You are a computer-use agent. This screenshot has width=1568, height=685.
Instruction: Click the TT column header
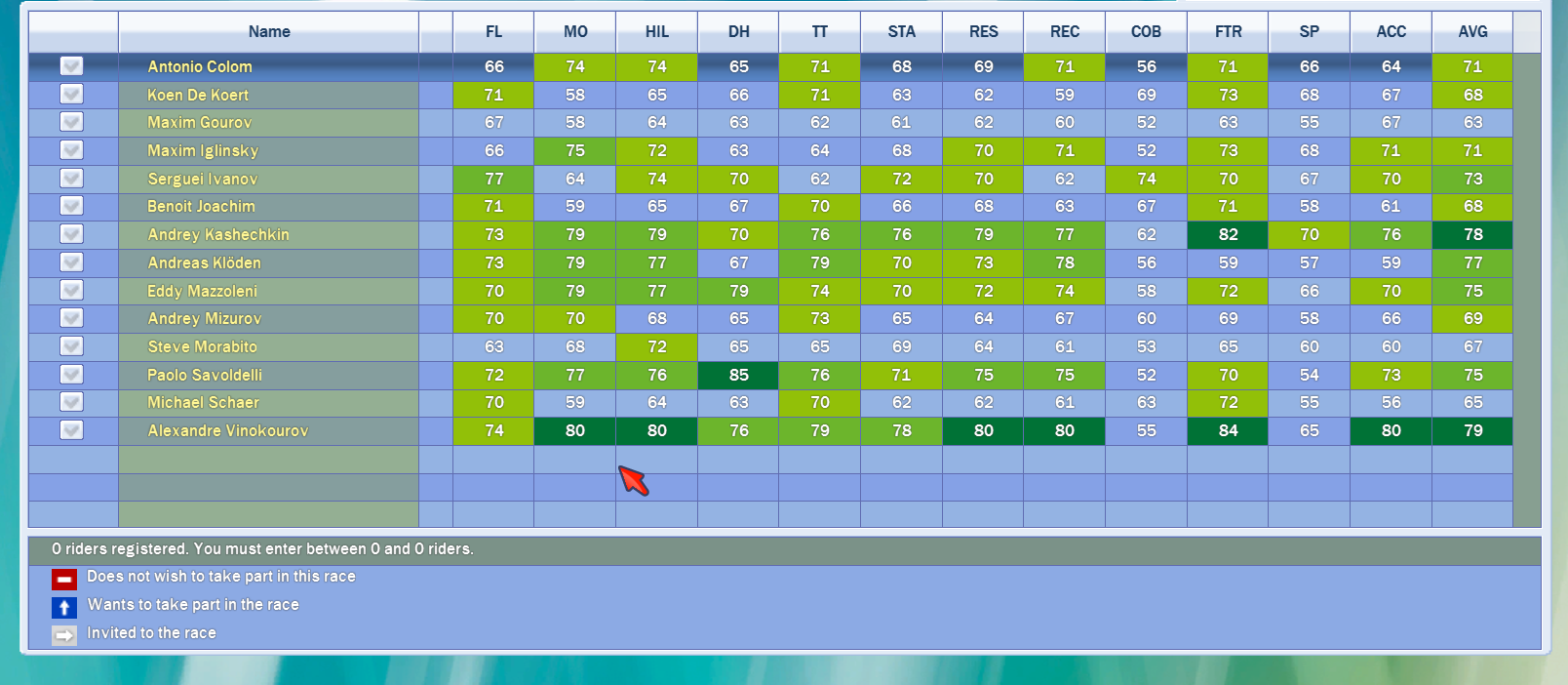820,32
